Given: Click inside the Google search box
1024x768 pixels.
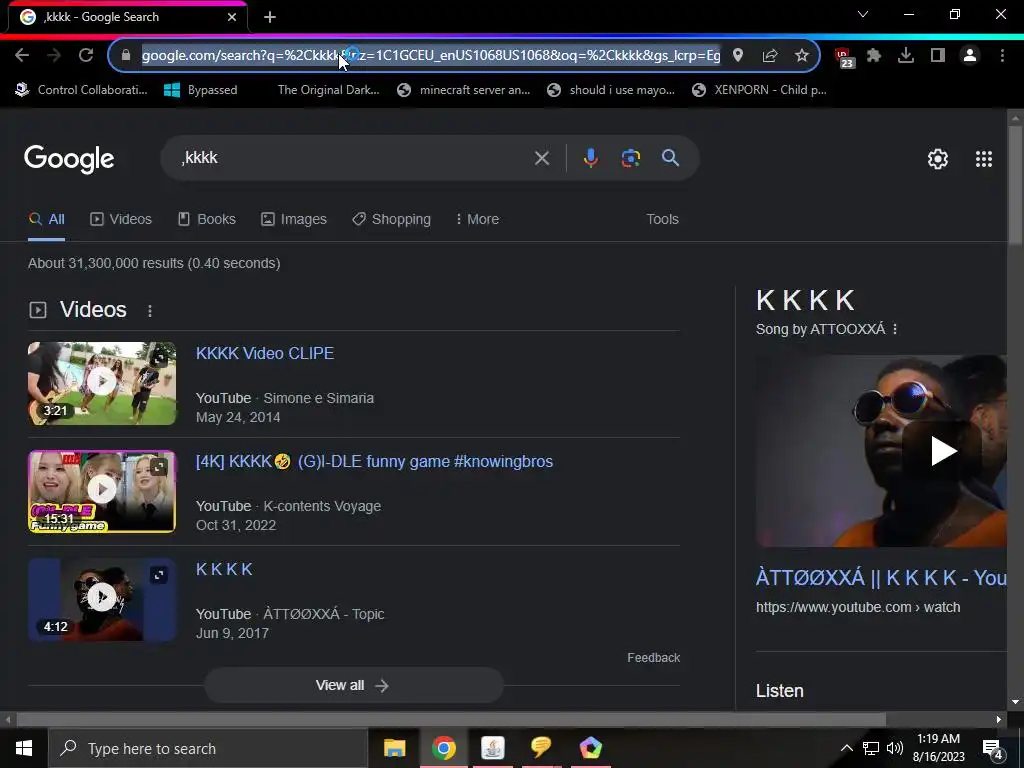Looking at the screenshot, I should (x=353, y=158).
